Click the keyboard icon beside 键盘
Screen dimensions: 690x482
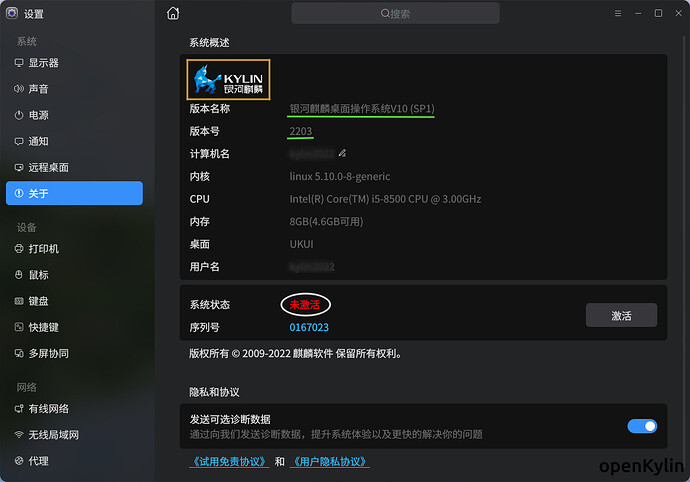[x=19, y=302]
